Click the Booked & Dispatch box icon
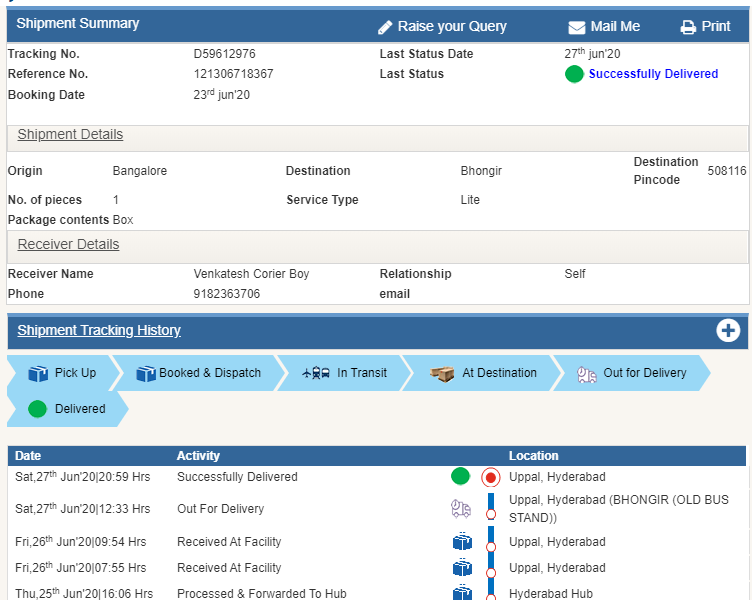Screen dimensions: 752x600 click(146, 373)
